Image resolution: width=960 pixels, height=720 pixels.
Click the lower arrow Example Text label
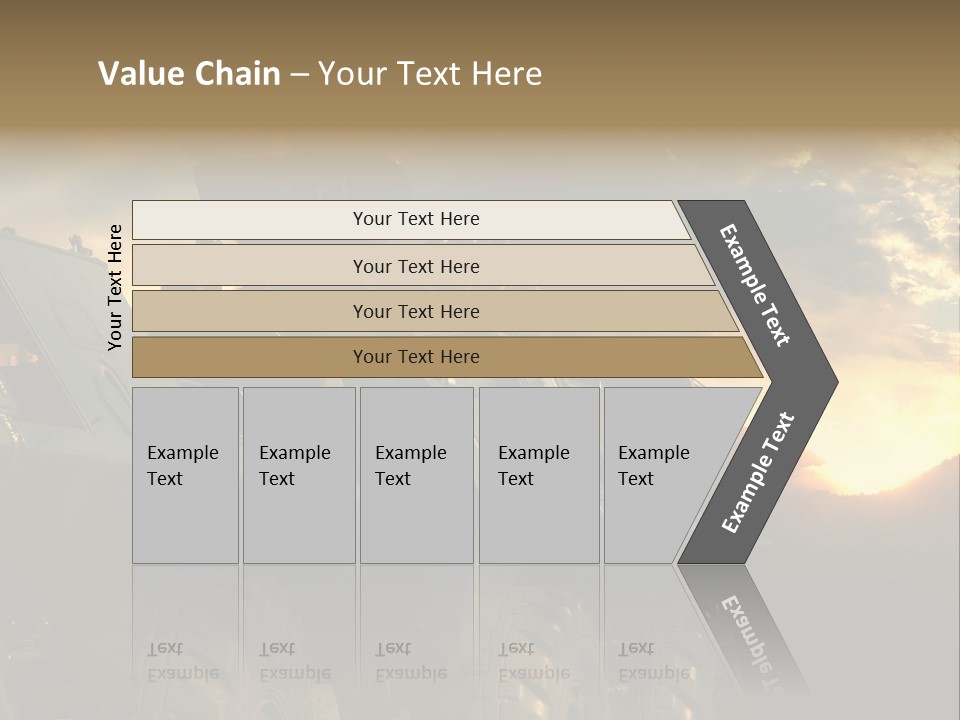(x=758, y=472)
